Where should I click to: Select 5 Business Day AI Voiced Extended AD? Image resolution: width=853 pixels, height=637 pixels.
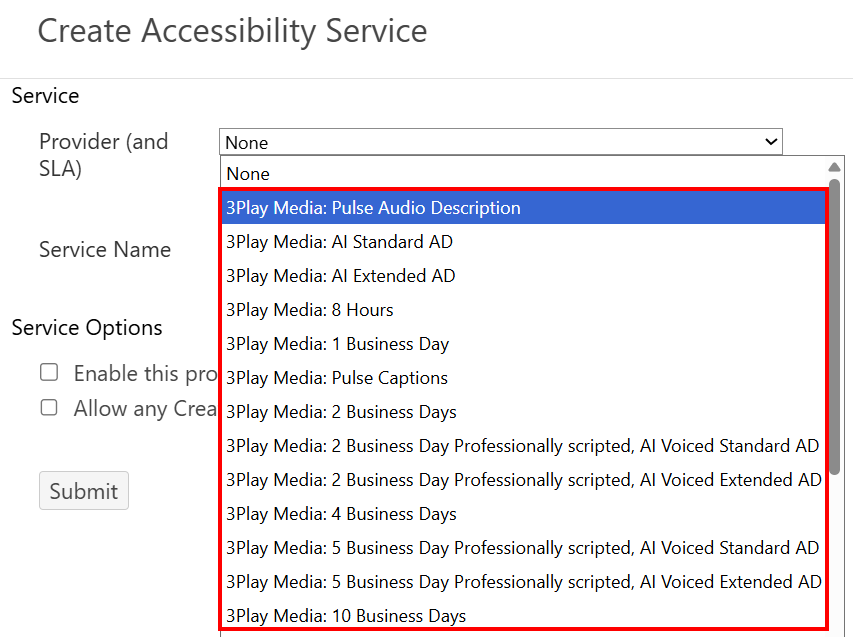[x=523, y=582]
